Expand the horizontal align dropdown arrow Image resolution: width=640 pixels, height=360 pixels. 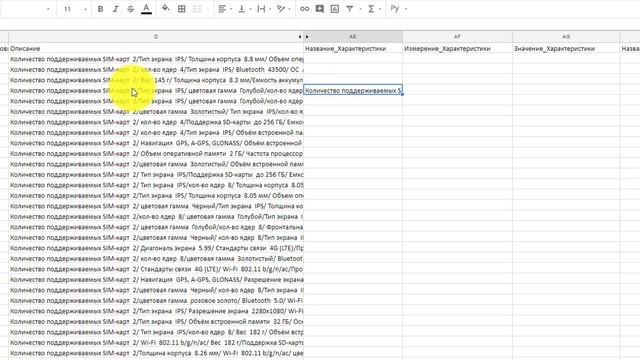click(231, 9)
